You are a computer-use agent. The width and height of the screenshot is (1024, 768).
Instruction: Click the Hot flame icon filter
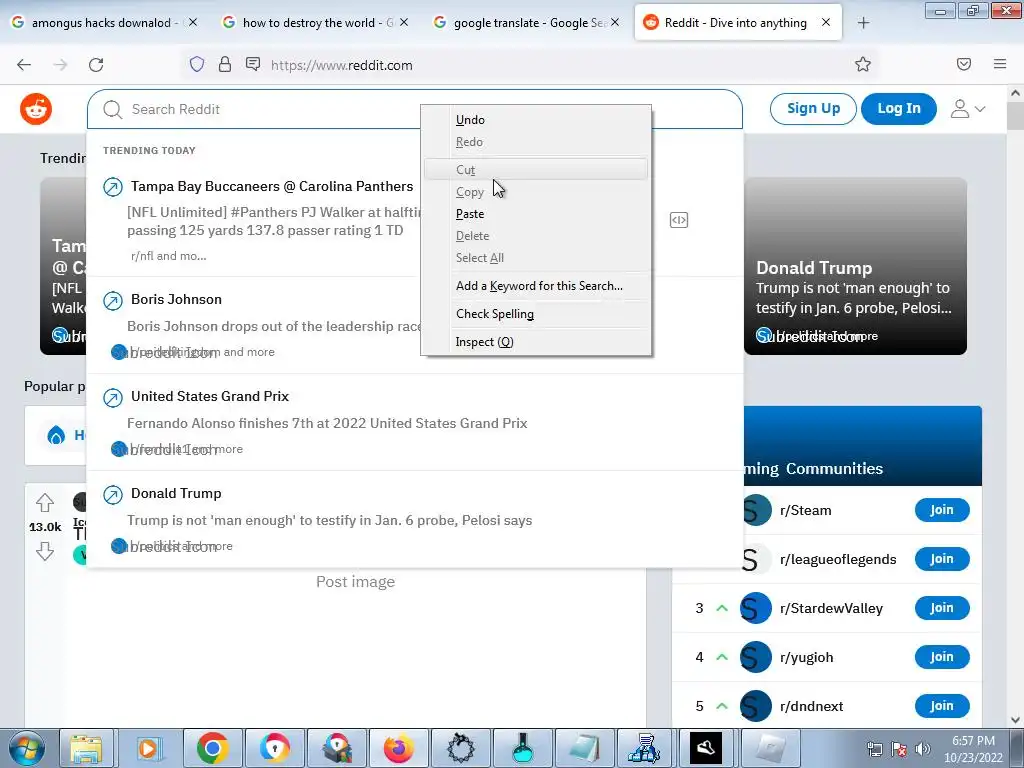[57, 435]
